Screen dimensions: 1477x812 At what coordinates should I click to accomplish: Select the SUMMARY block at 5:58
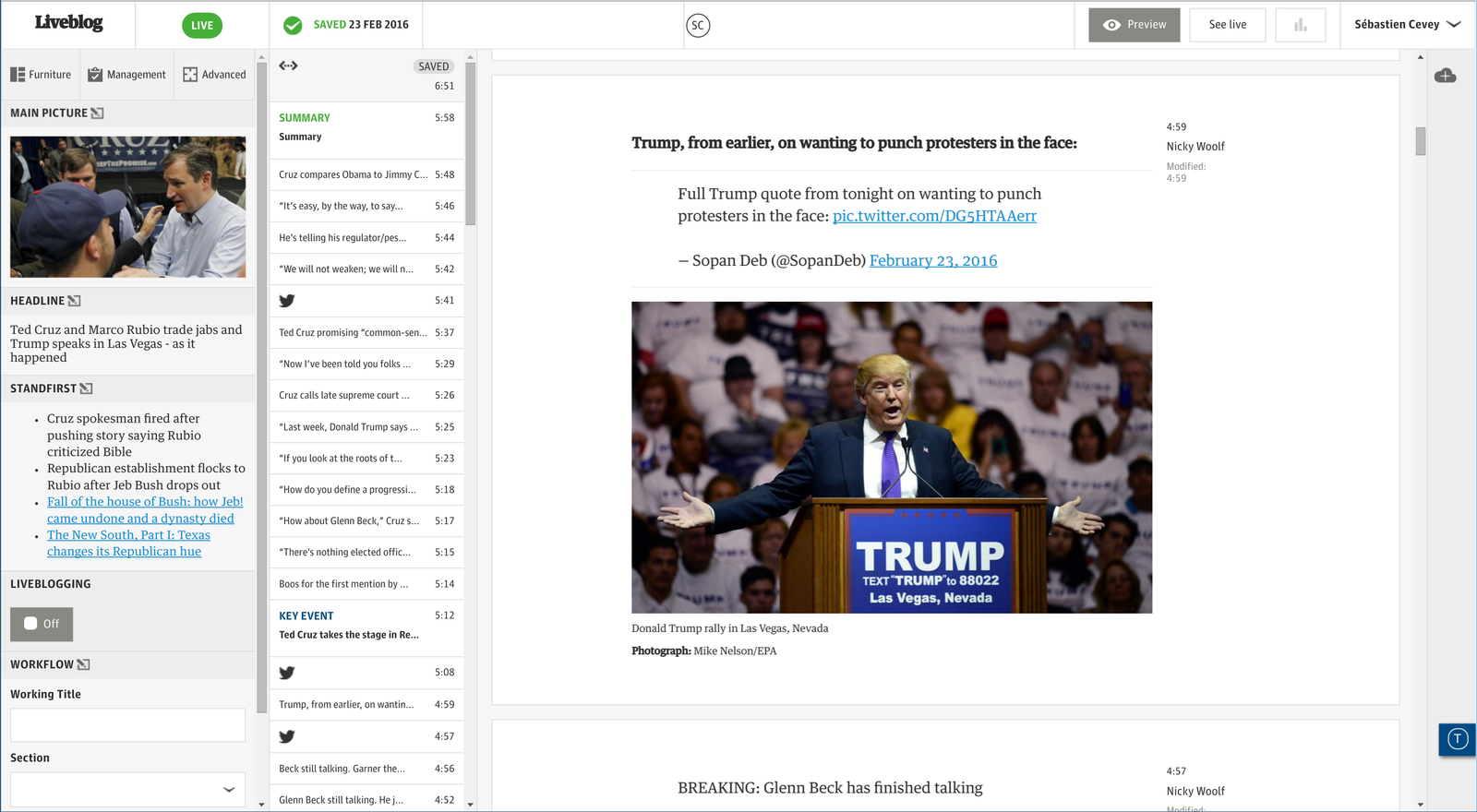click(x=366, y=129)
